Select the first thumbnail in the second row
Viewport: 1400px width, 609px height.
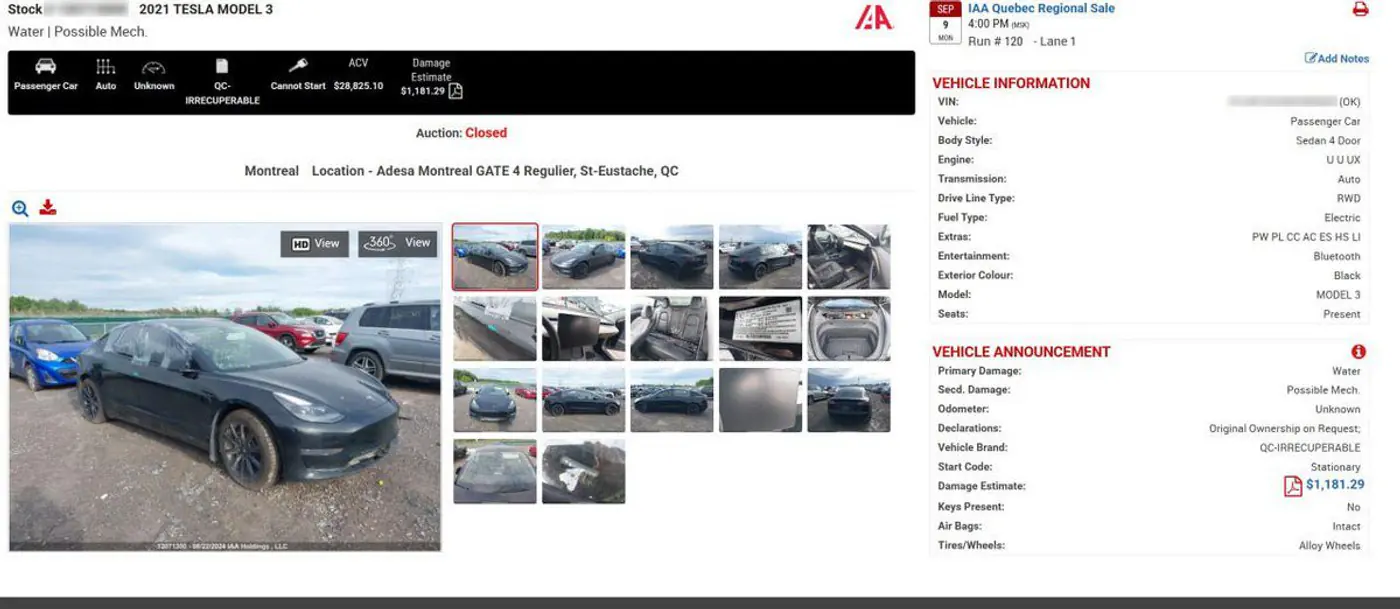tap(495, 328)
